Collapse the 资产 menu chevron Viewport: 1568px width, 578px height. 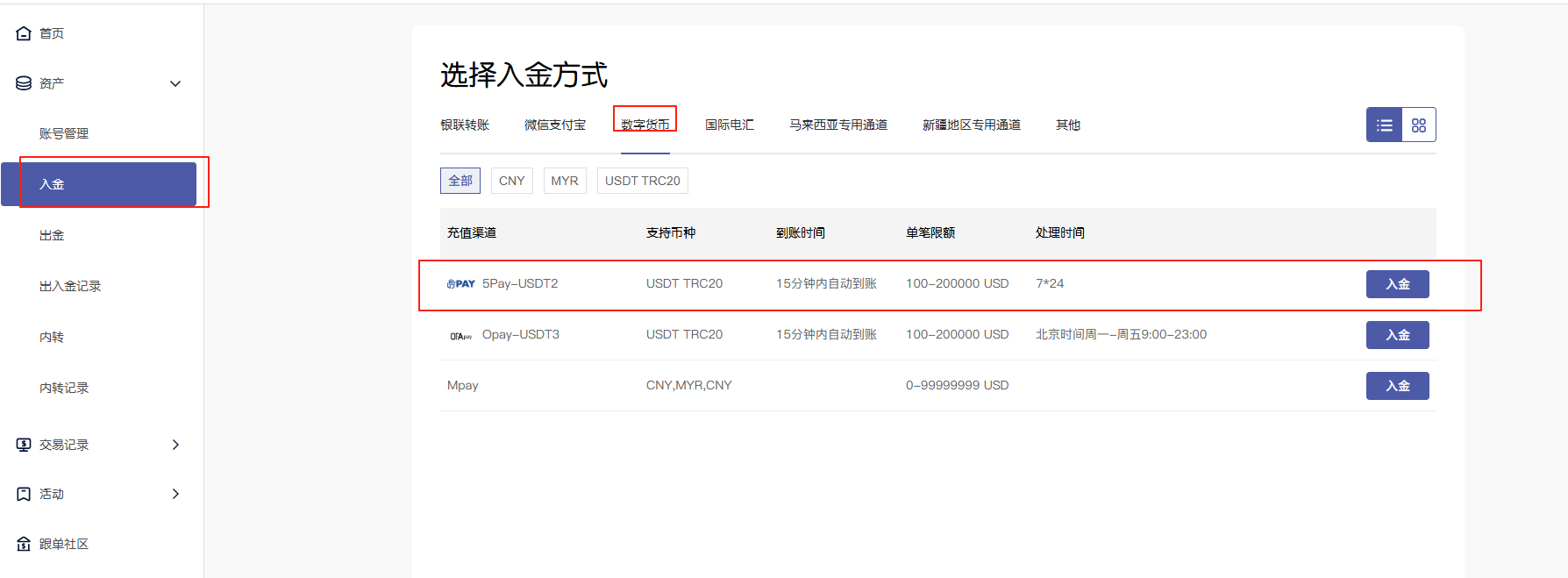(175, 83)
